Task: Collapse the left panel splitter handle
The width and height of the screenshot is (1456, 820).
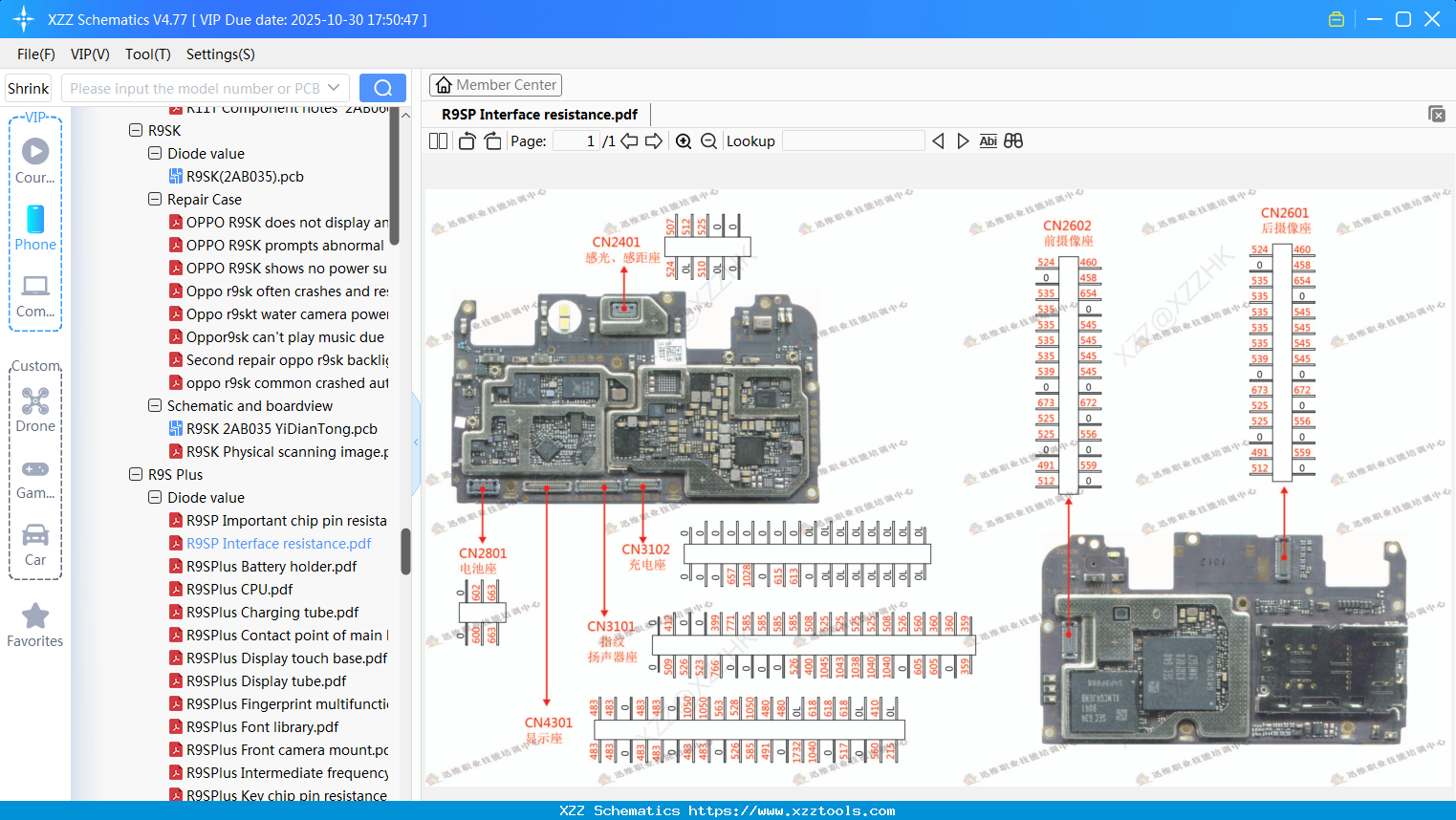Action: [416, 442]
